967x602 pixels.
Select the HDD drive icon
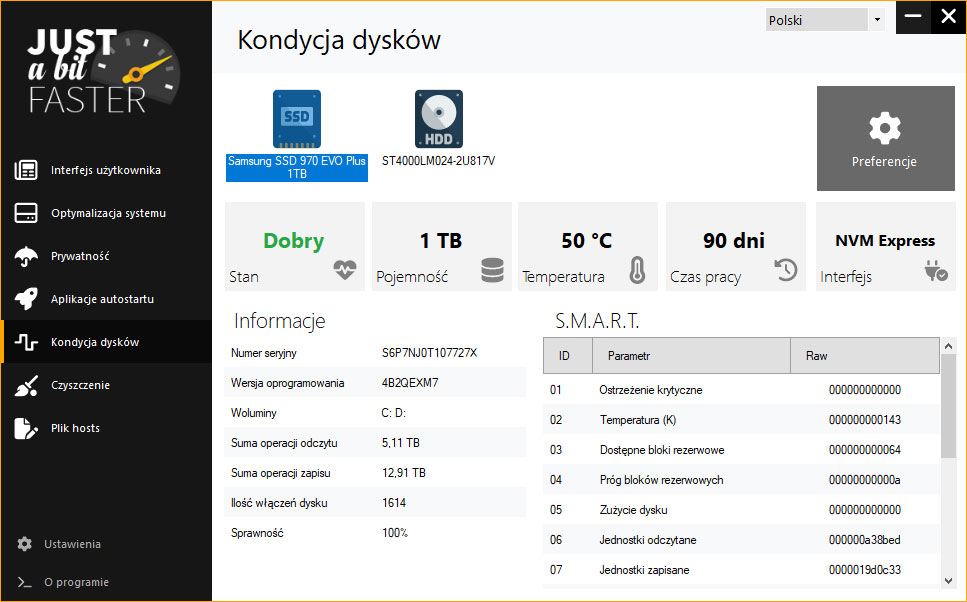tap(438, 119)
